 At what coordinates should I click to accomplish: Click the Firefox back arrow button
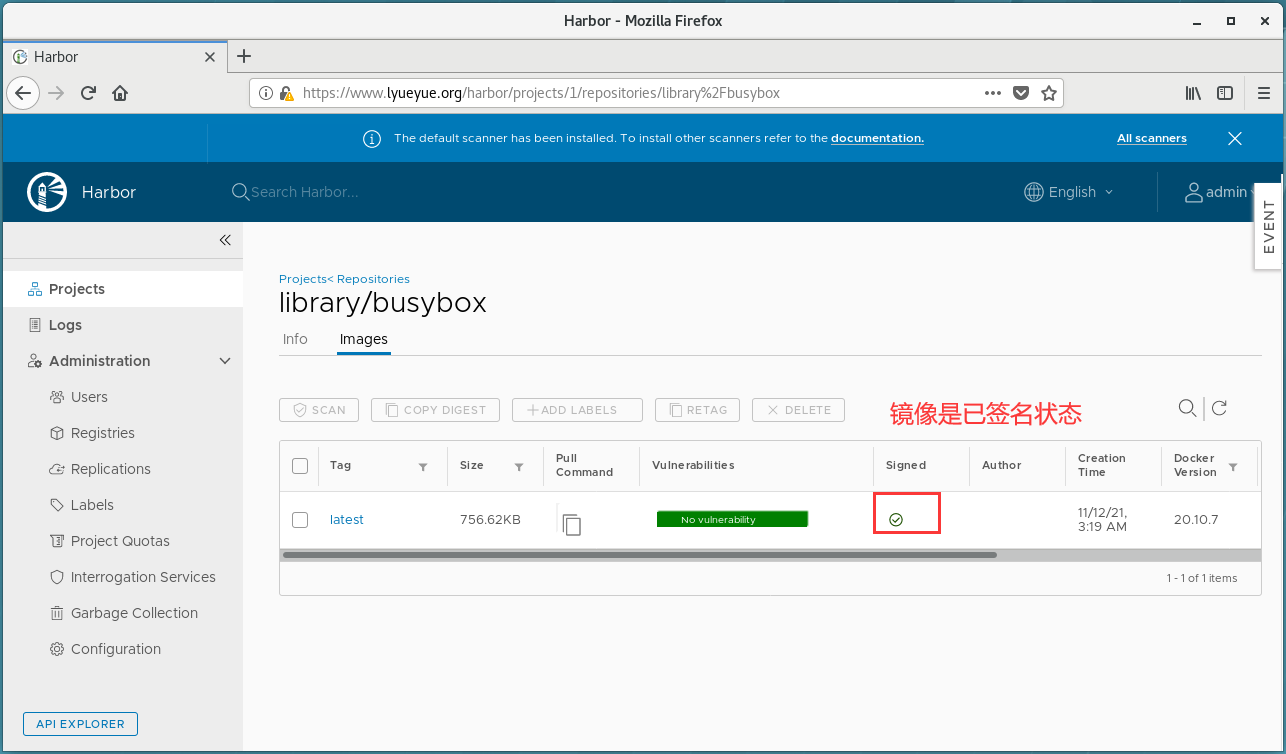(x=22, y=93)
